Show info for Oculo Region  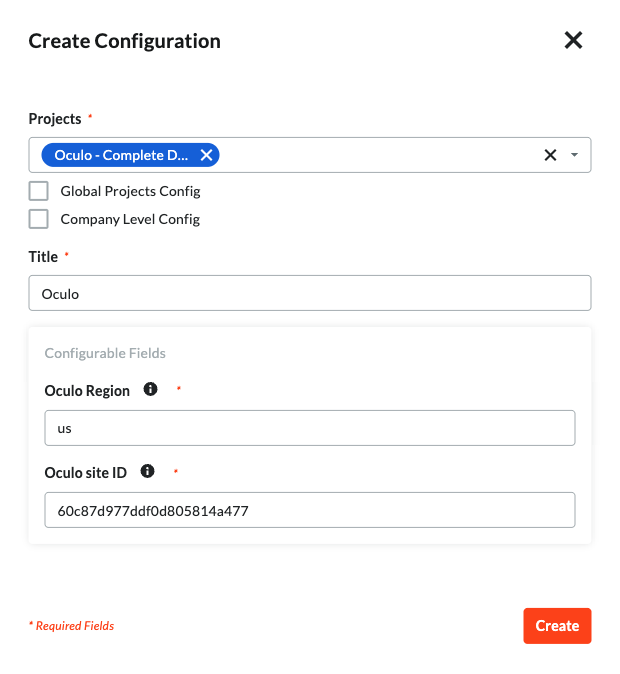click(151, 390)
